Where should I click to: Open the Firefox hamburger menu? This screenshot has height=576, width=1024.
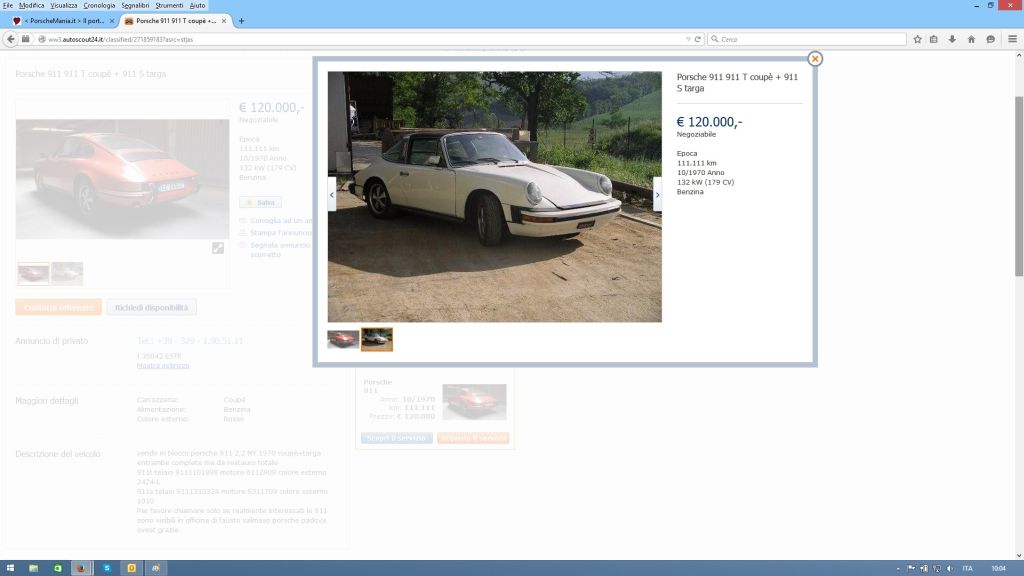1012,39
